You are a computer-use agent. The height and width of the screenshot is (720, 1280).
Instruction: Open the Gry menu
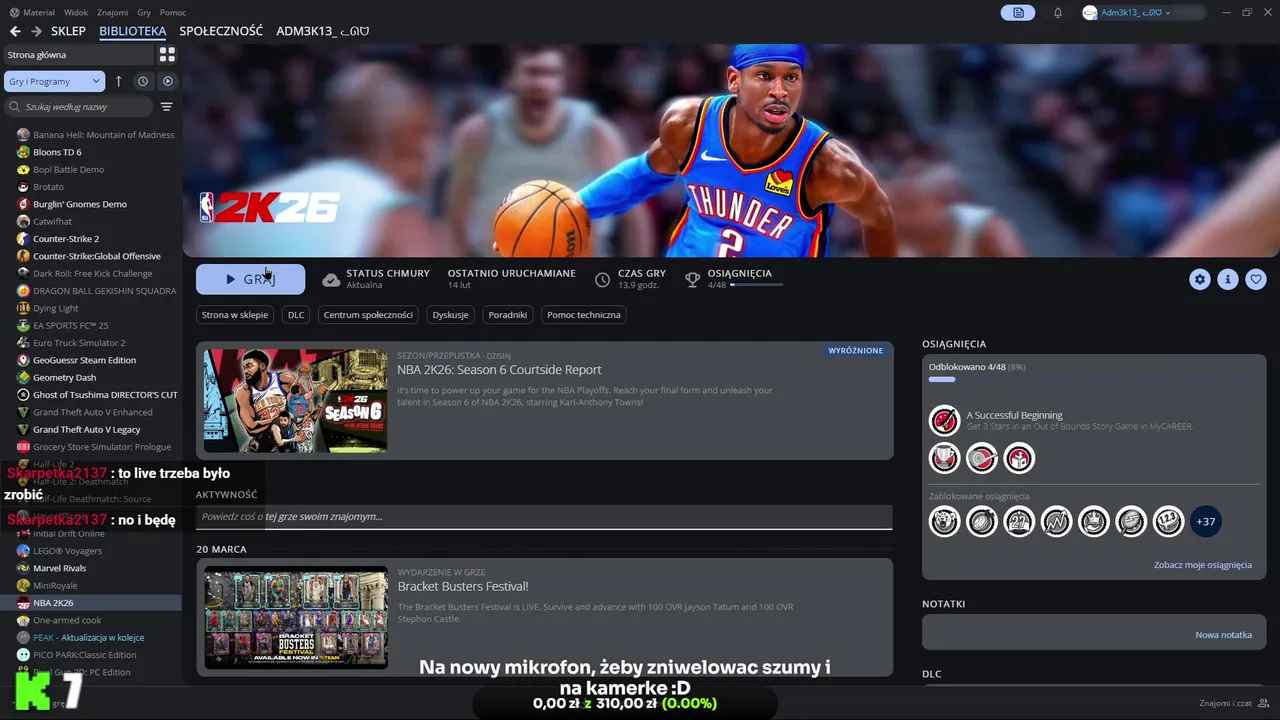[x=144, y=13]
